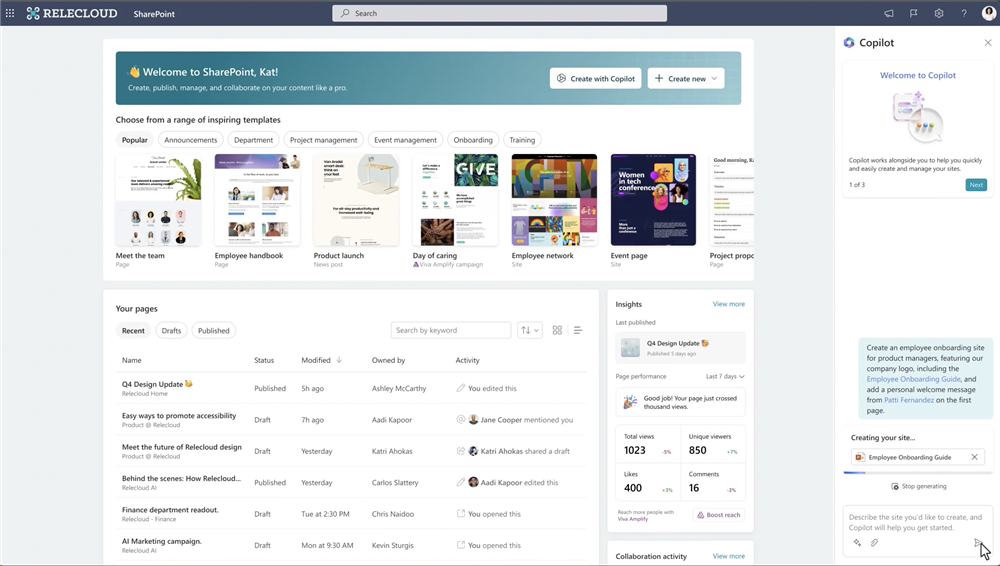Image resolution: width=1000 pixels, height=566 pixels.
Task: Switch pages to grid view icon
Action: (x=557, y=331)
